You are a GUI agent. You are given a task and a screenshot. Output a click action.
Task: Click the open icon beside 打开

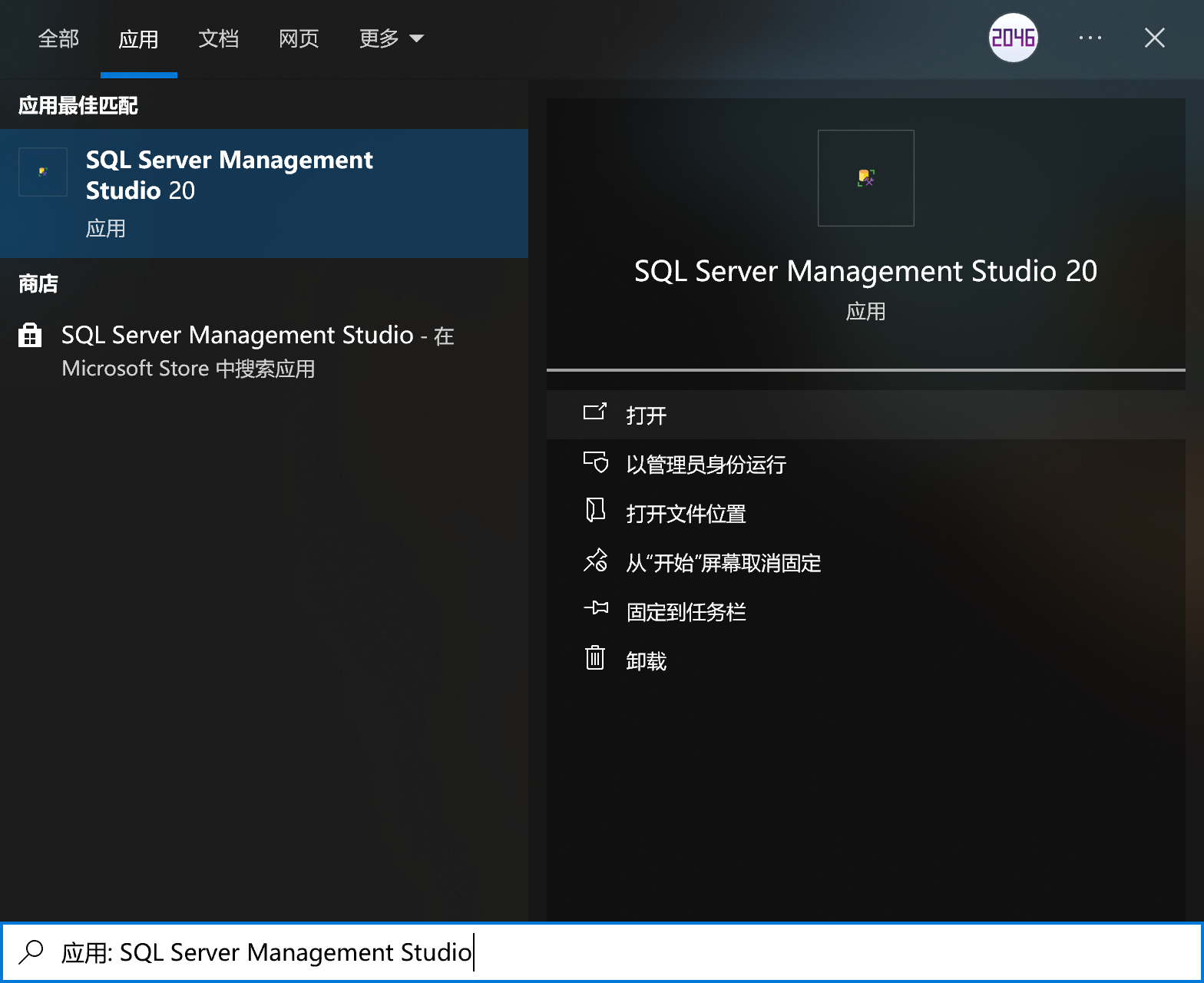595,413
